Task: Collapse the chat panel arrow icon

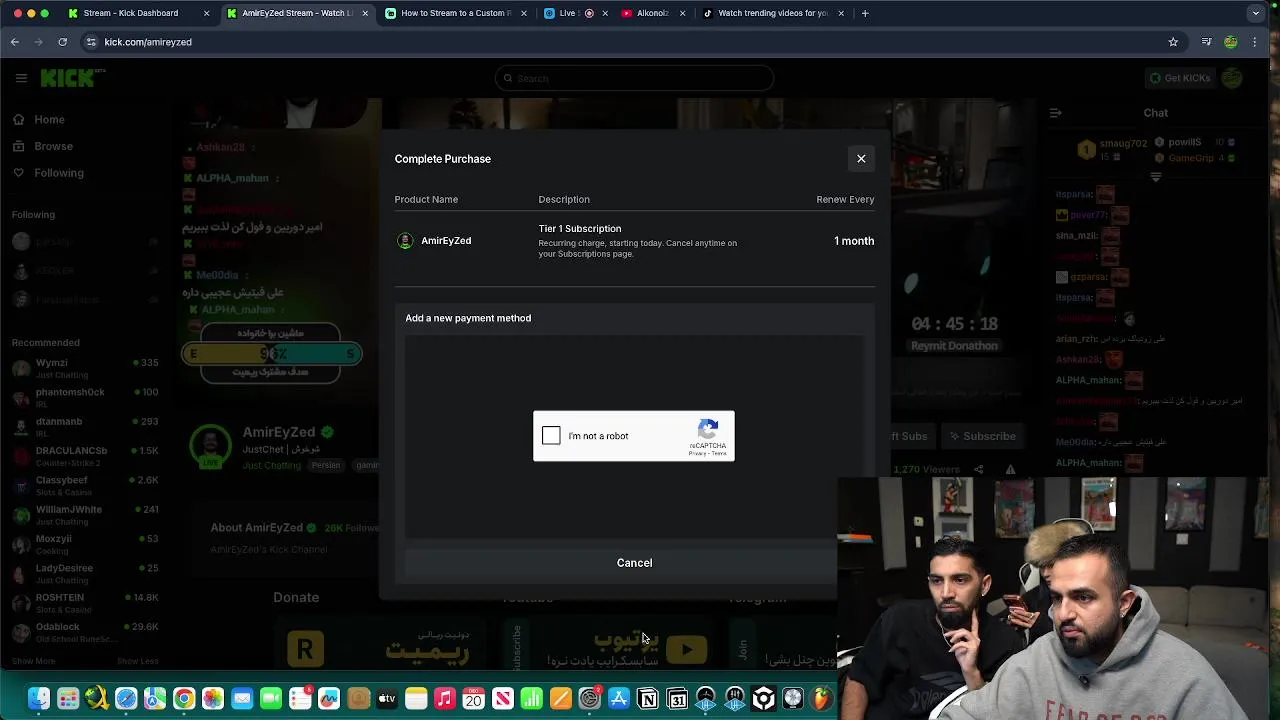Action: (x=1055, y=113)
